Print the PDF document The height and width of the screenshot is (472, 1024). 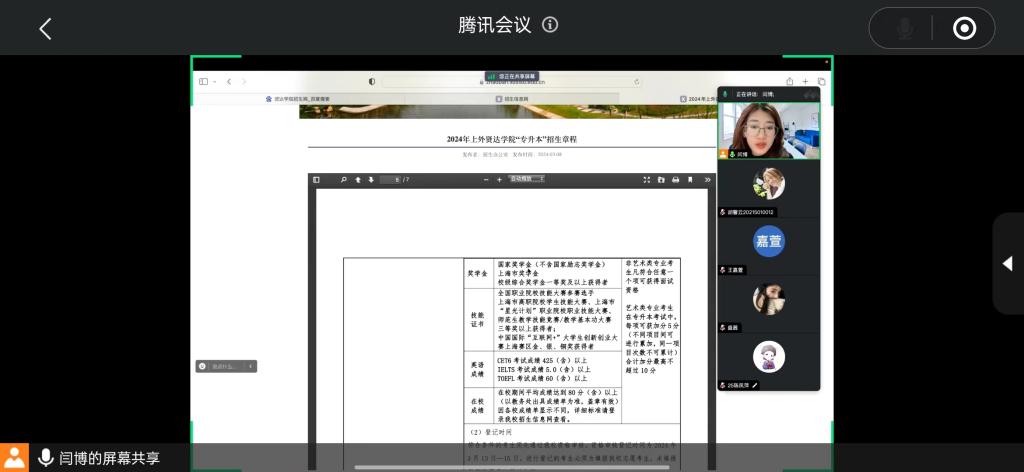676,180
